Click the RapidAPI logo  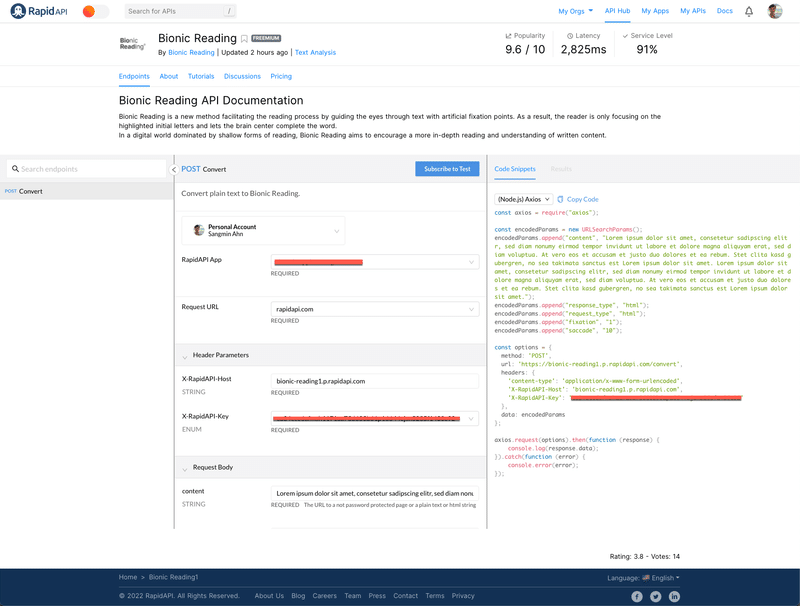pos(39,11)
